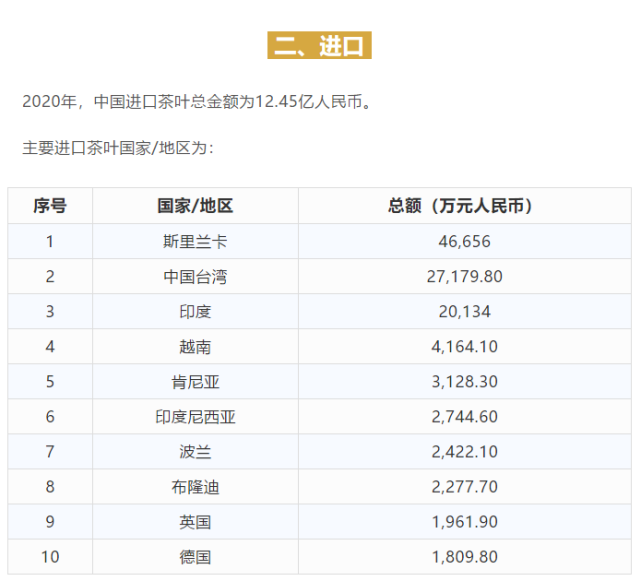
Task: Click the '国家/地区' column header
Action: click(195, 206)
